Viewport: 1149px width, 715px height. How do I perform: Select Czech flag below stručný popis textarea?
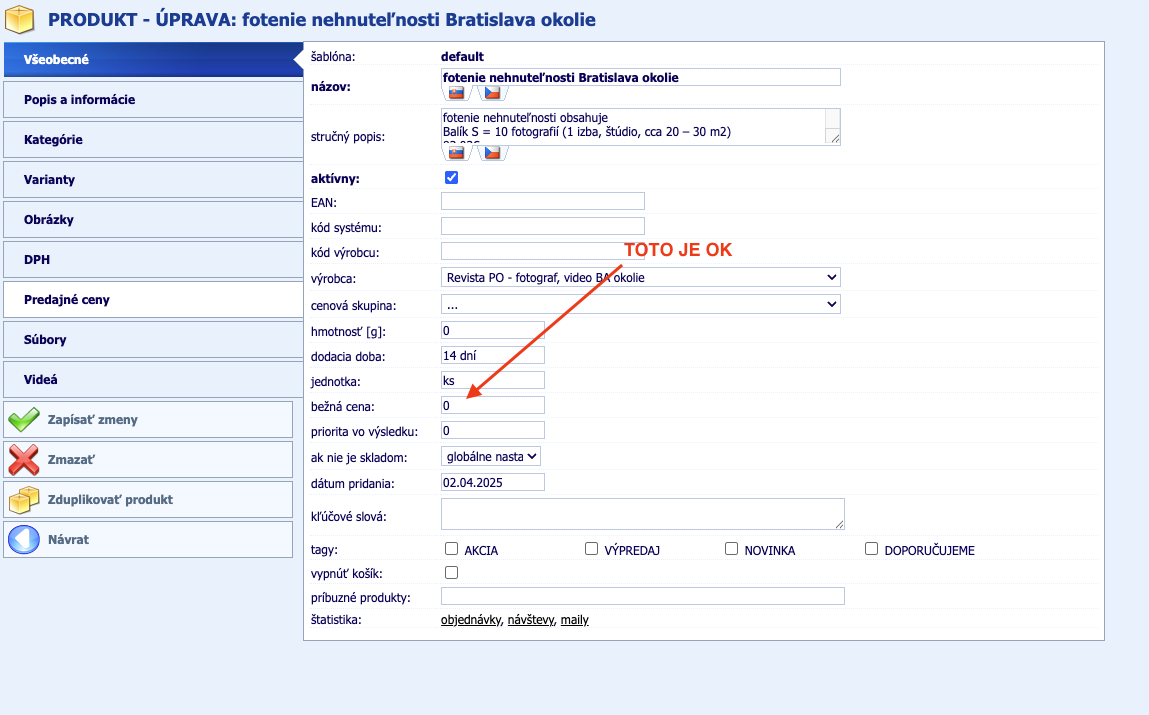(x=491, y=153)
